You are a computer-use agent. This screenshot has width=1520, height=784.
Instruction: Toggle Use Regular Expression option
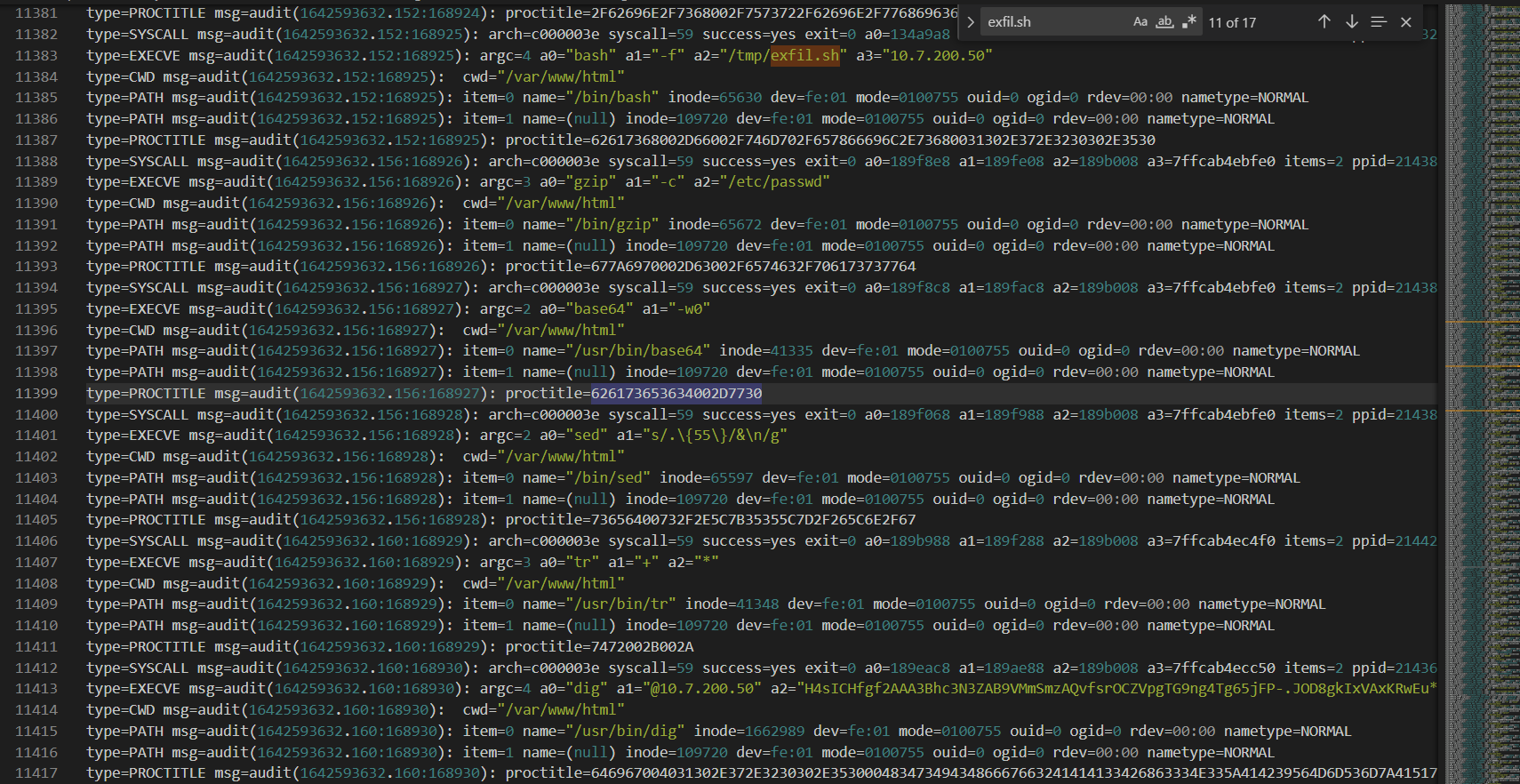click(x=1189, y=22)
